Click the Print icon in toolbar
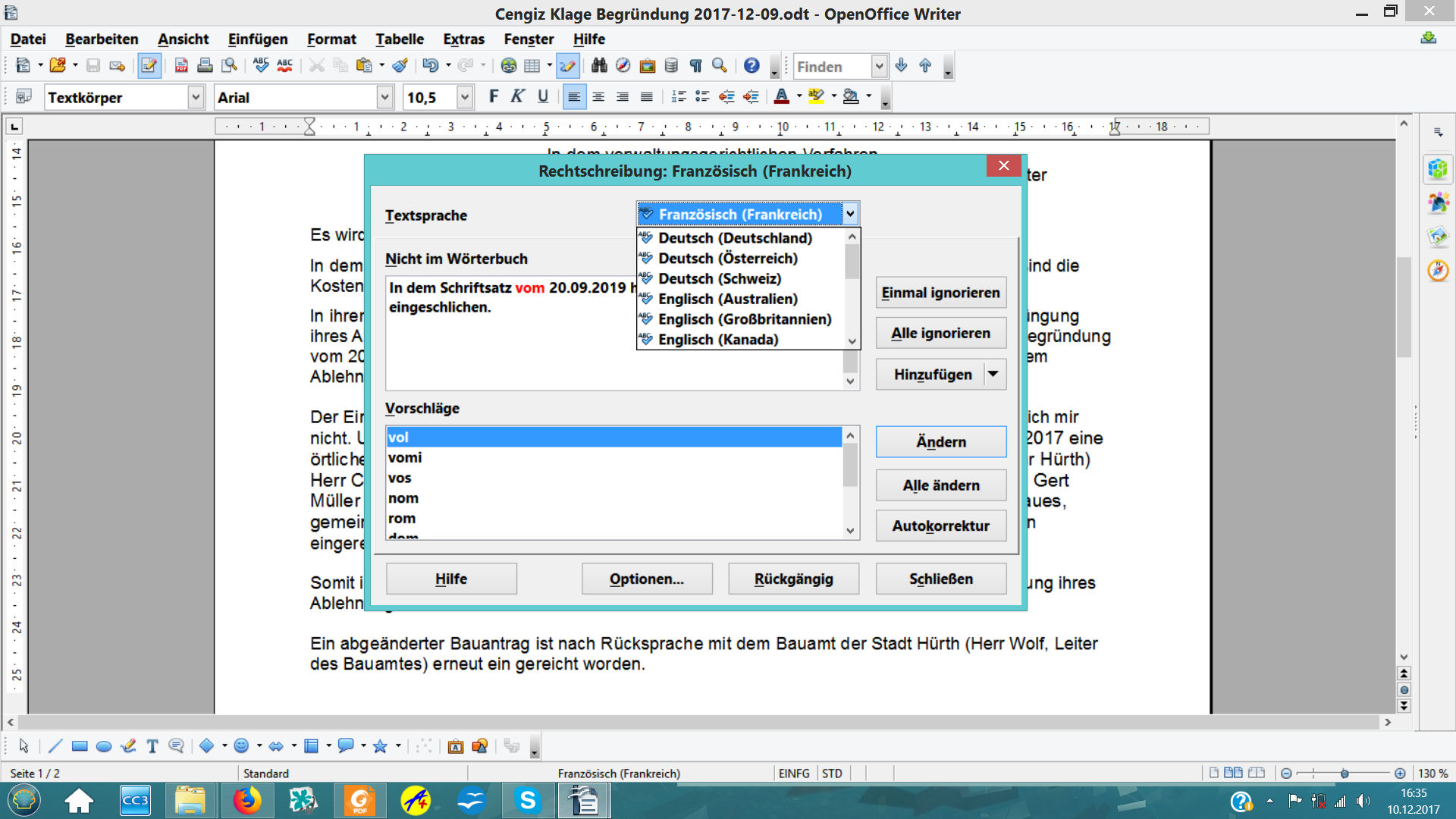1456x819 pixels. [205, 66]
